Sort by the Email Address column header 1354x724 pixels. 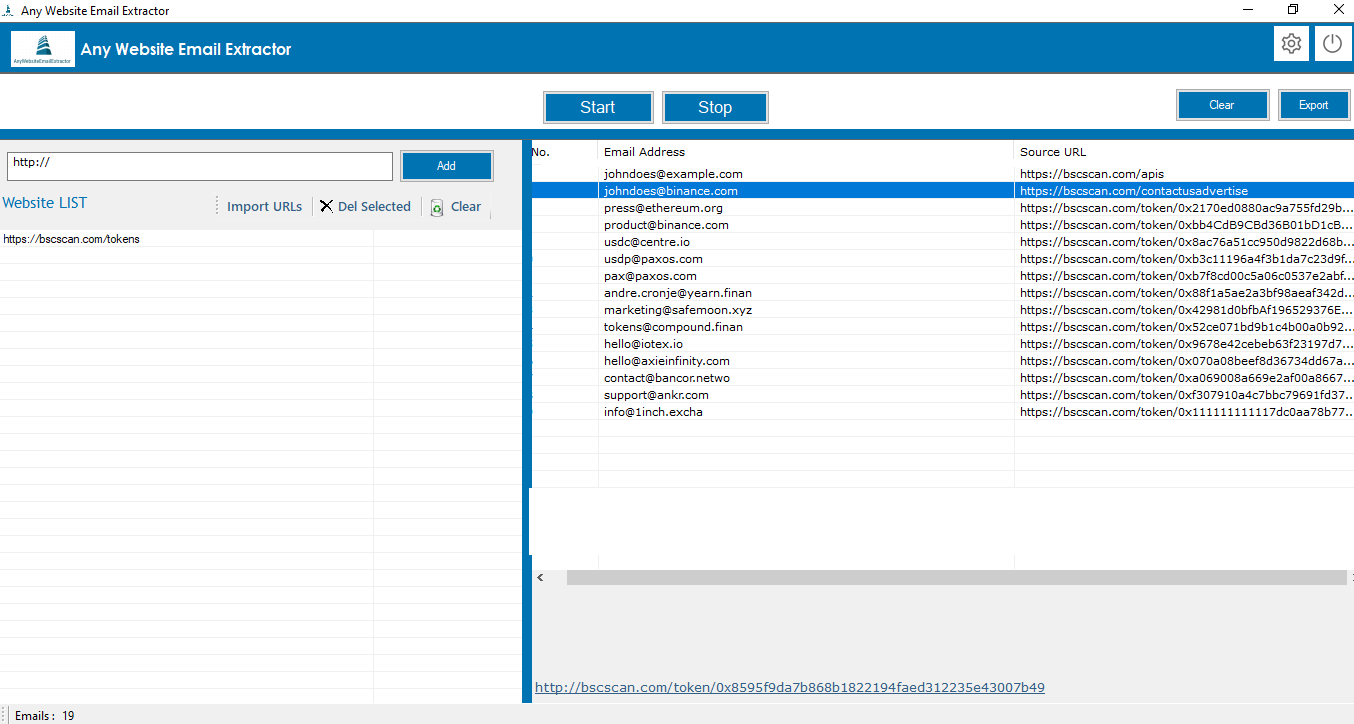pos(806,152)
